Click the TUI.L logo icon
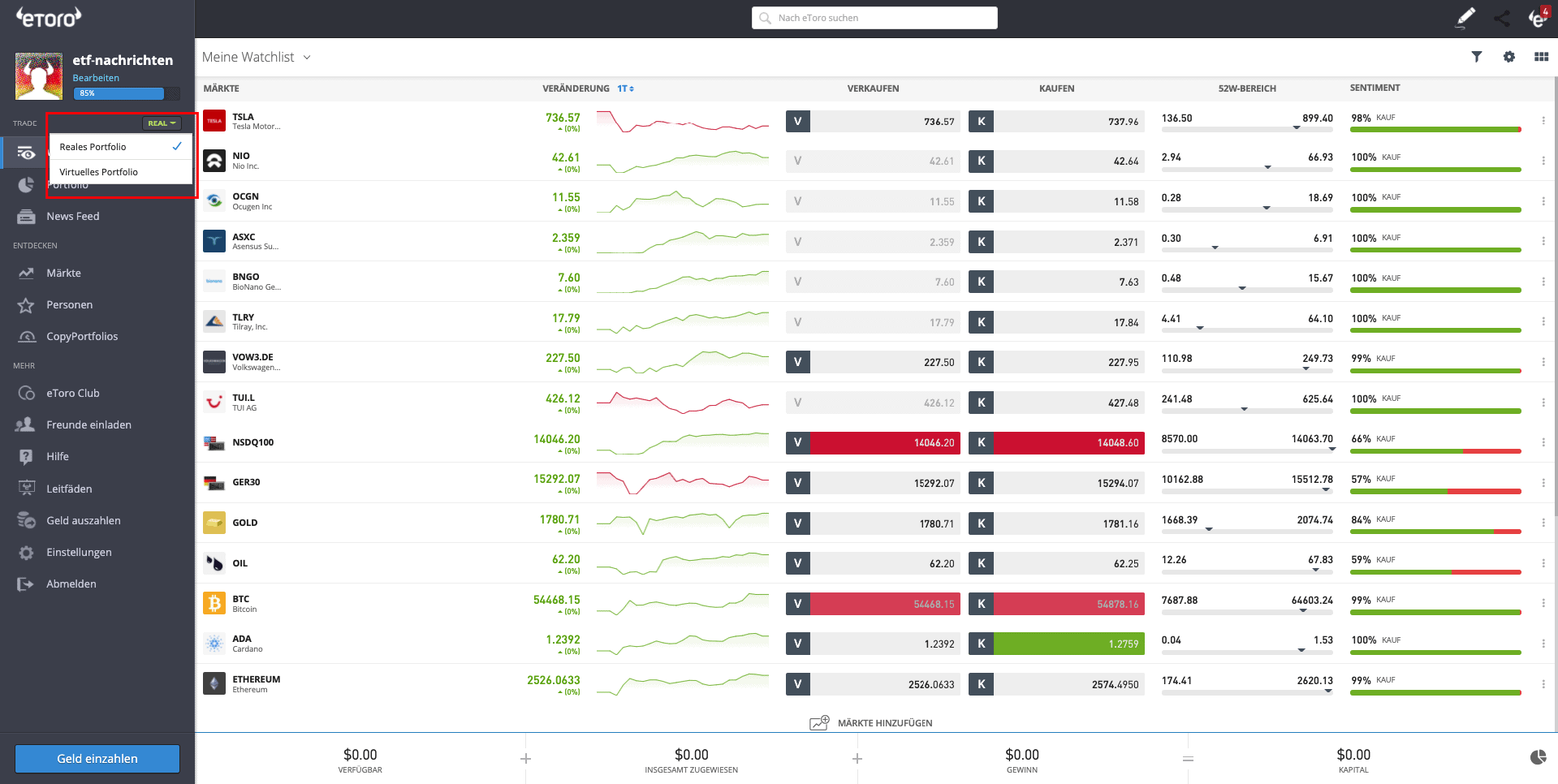 coord(214,402)
